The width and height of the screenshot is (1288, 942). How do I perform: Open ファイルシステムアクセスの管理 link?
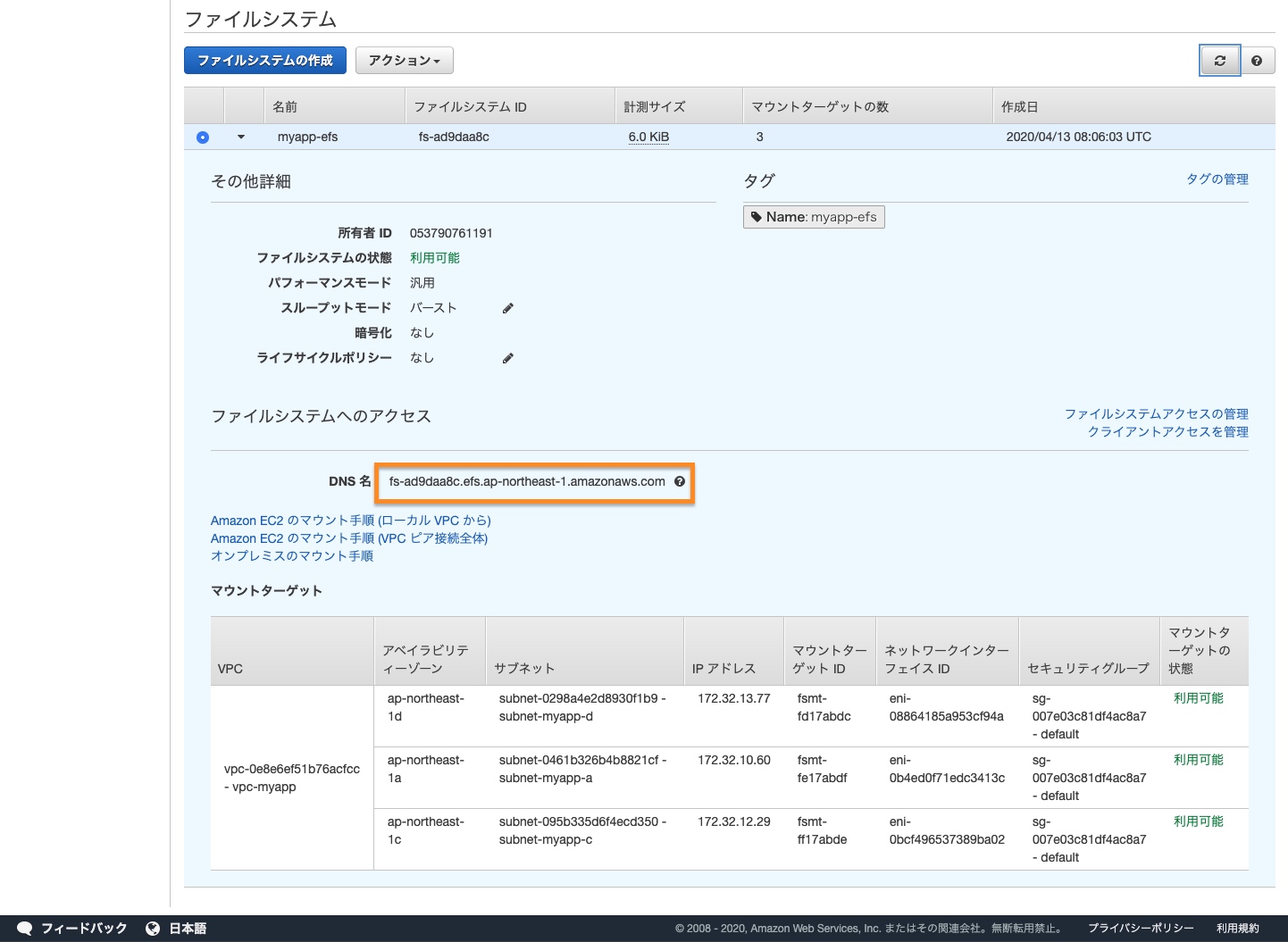click(x=1156, y=414)
